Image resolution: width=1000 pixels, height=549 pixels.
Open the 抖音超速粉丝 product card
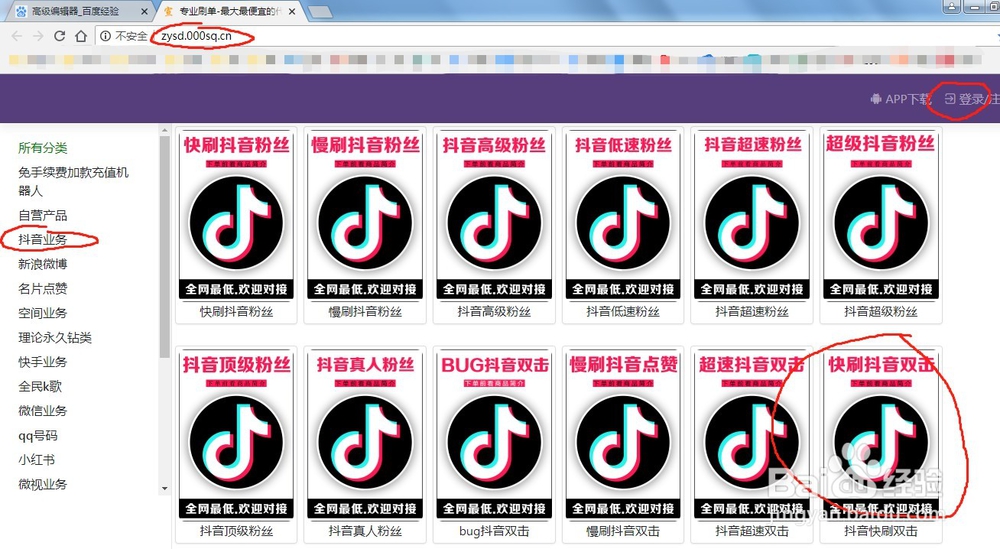click(751, 225)
